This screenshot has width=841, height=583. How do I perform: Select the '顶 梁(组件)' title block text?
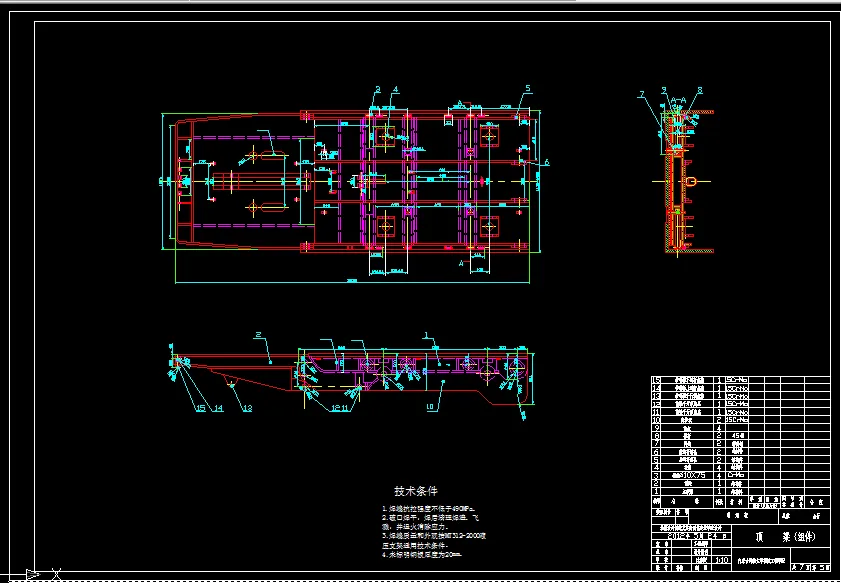pyautogui.click(x=786, y=537)
